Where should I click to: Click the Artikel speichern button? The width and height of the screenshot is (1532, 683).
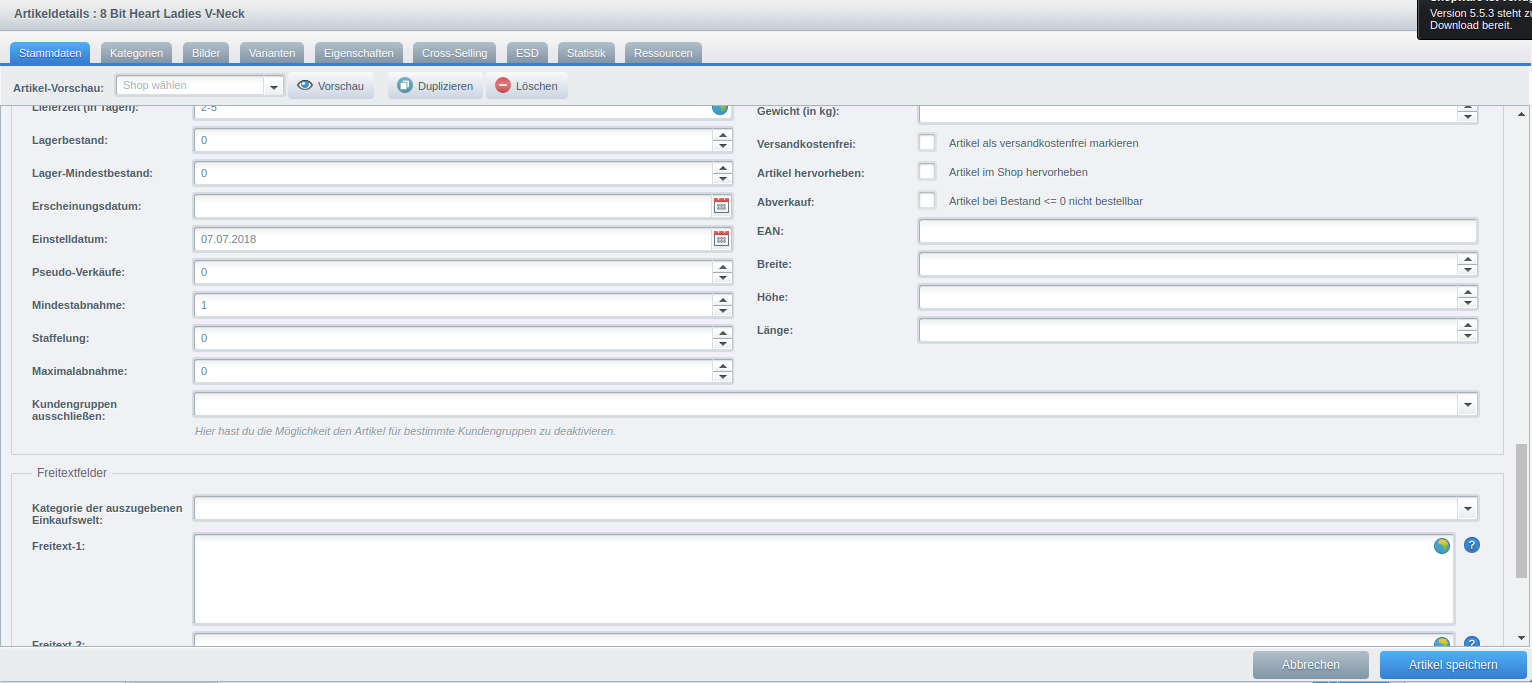1452,665
